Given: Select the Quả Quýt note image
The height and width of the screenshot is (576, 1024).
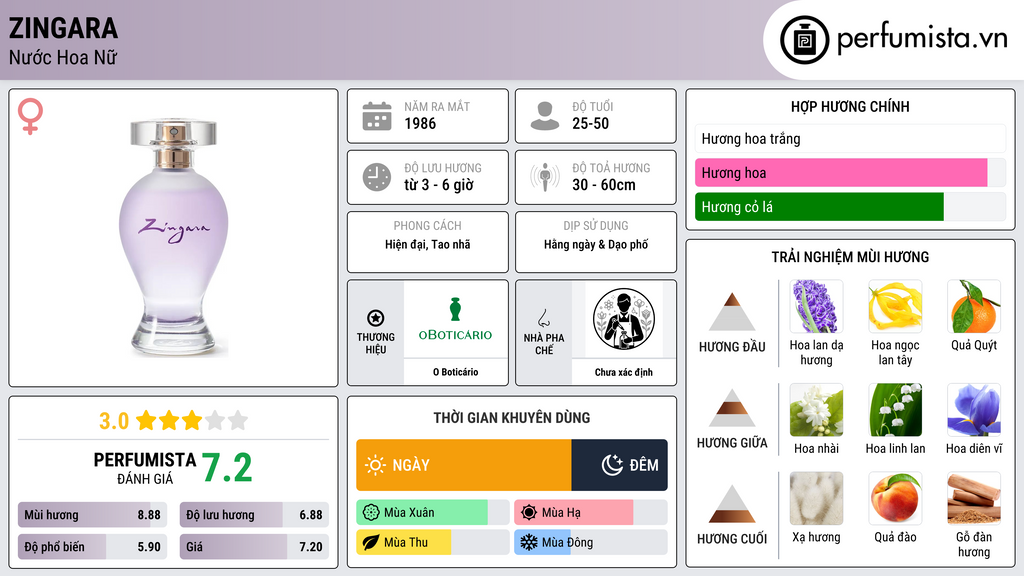Looking at the screenshot, I should [x=974, y=306].
